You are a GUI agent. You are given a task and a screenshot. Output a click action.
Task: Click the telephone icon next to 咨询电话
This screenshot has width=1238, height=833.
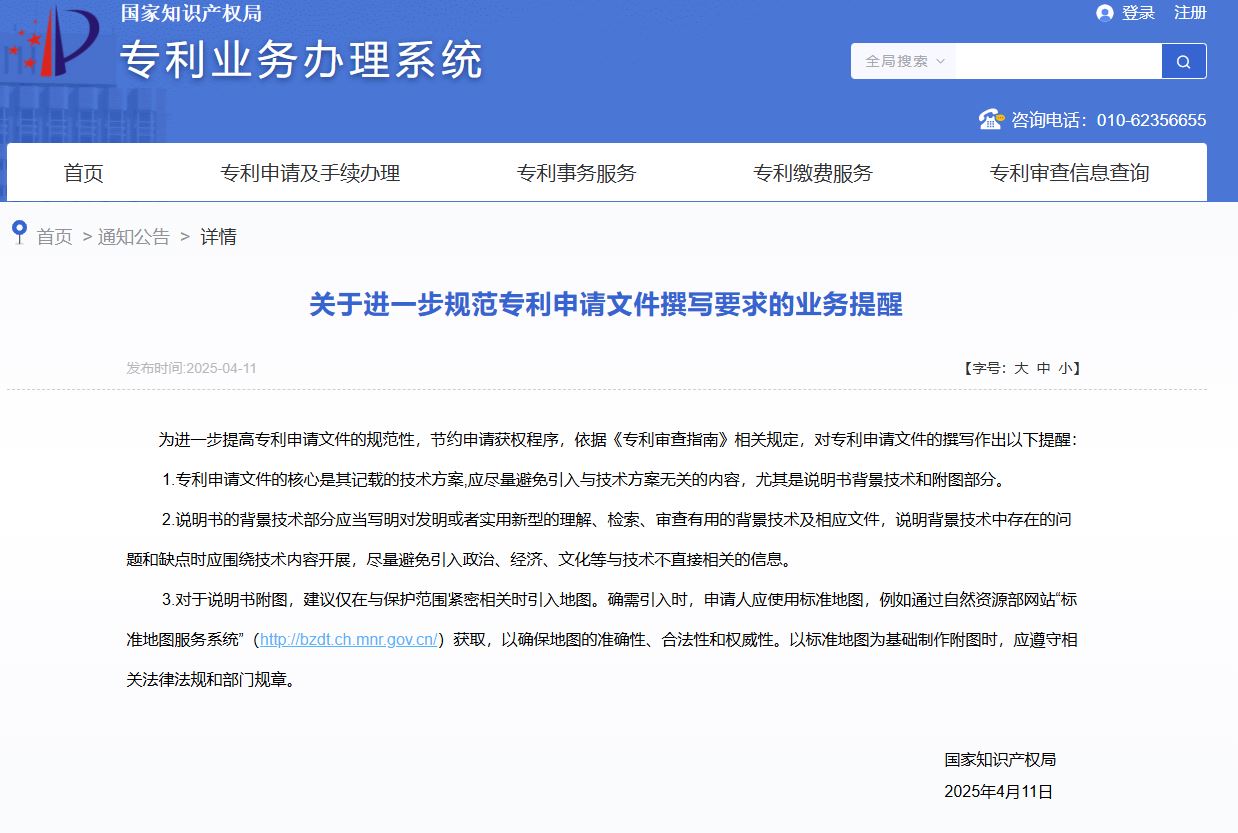pyautogui.click(x=991, y=119)
